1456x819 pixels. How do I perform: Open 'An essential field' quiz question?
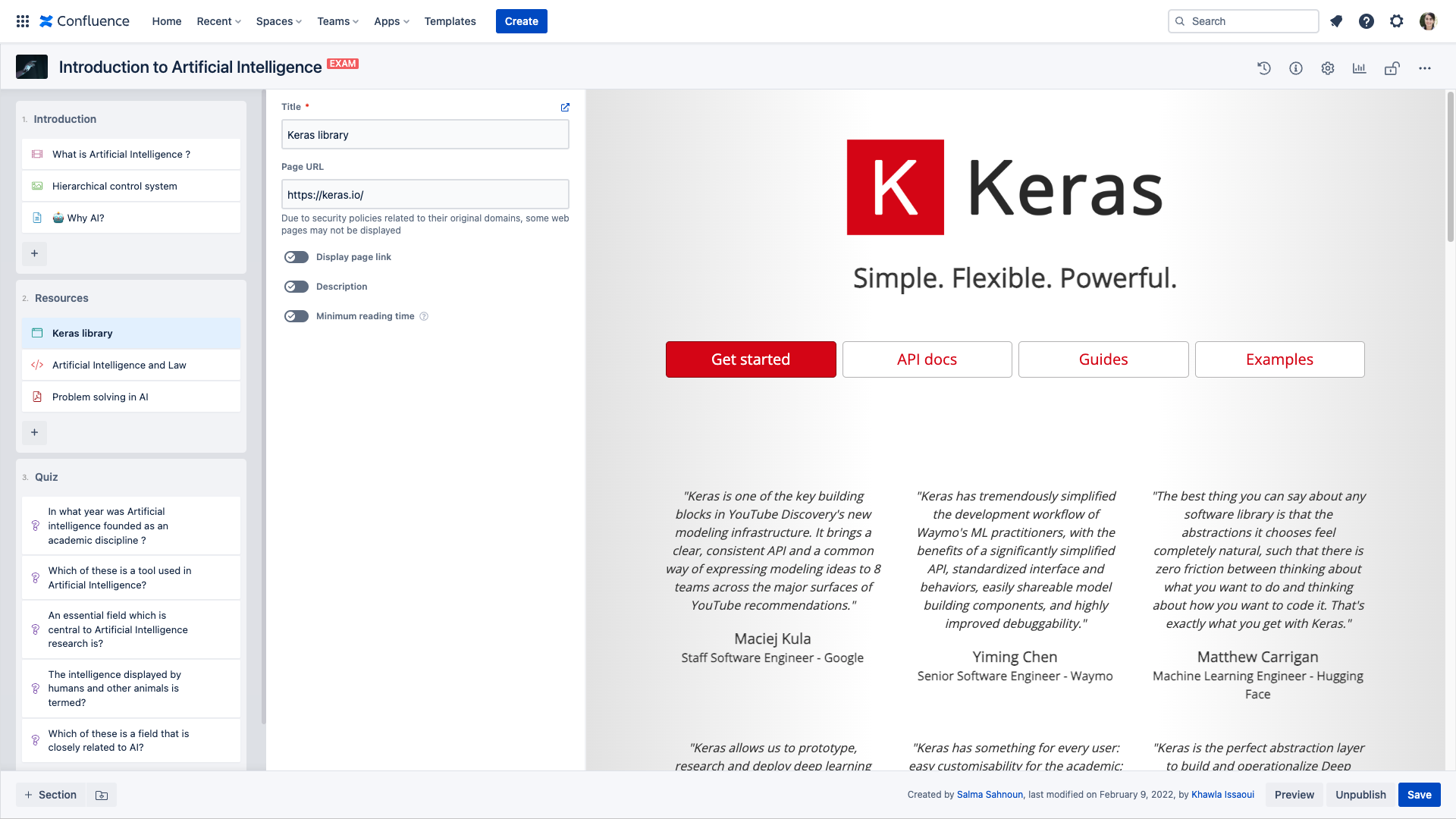tap(131, 629)
